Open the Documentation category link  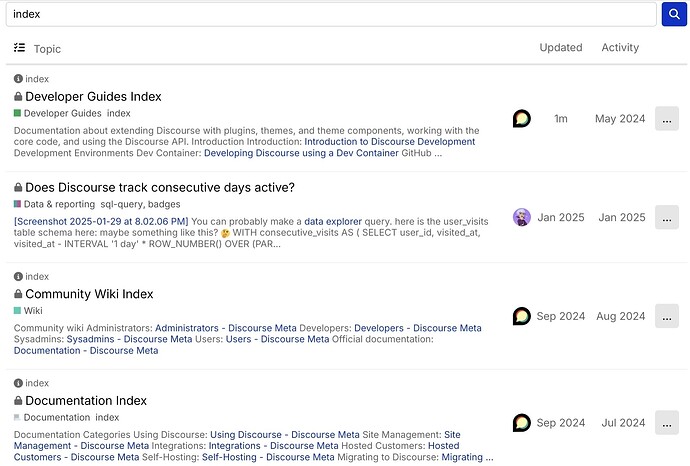[x=57, y=417]
